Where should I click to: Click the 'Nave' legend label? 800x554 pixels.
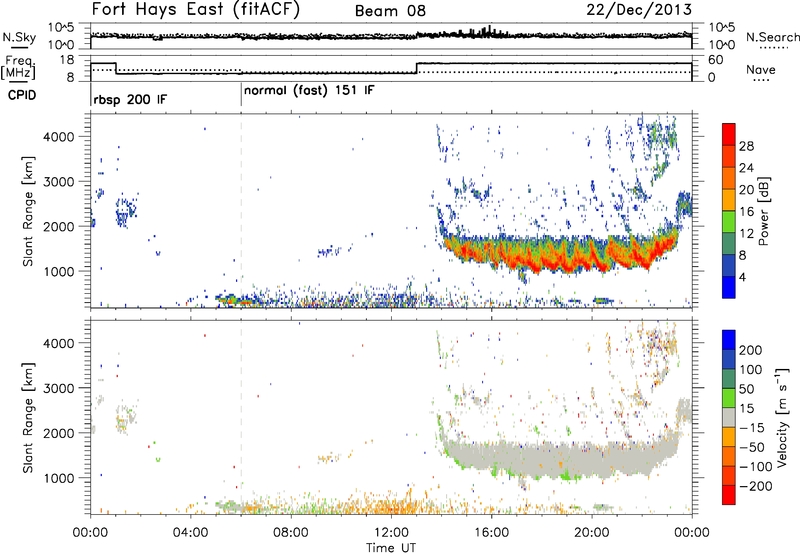click(761, 69)
